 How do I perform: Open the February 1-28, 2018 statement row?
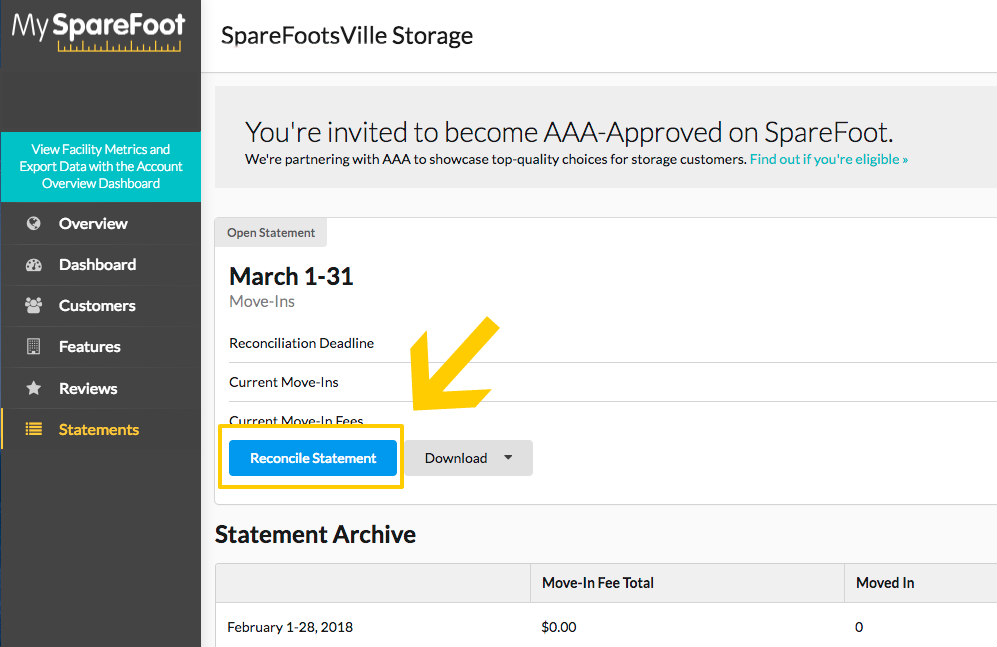[x=606, y=626]
